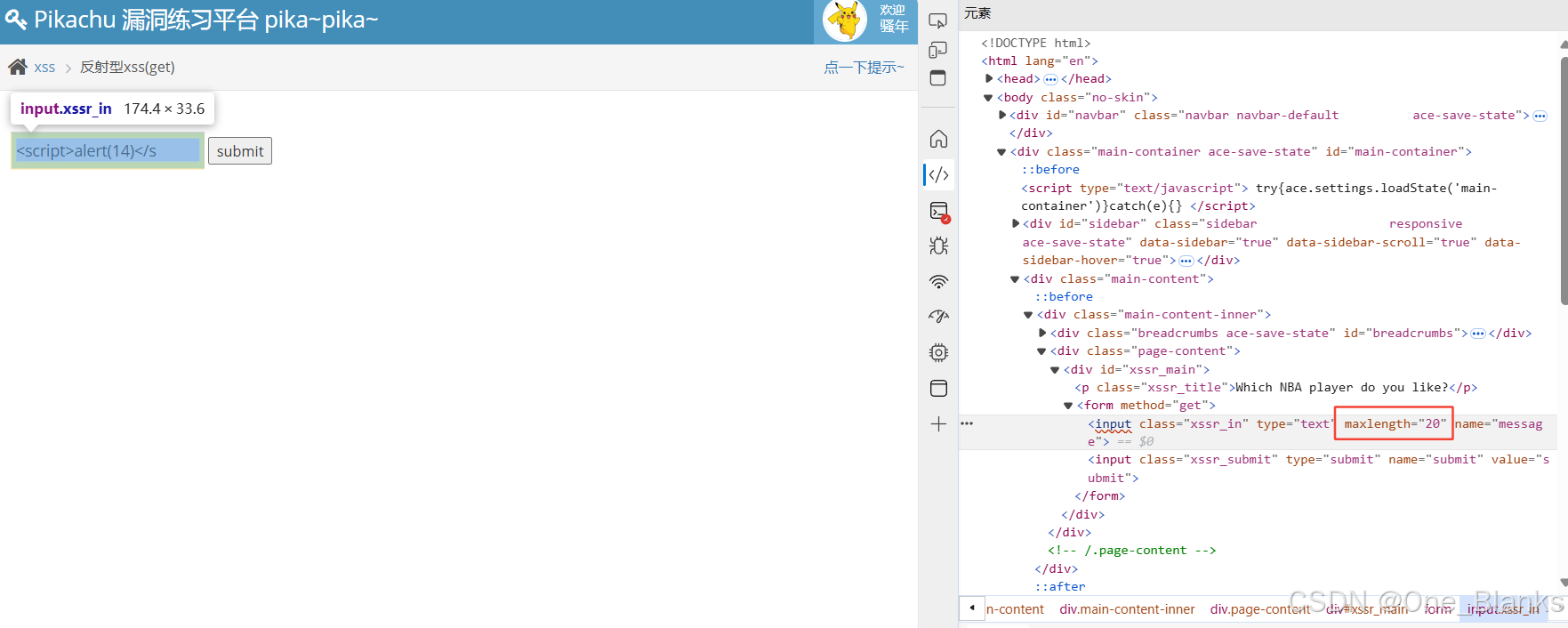Expand ellipsis badge of breadcrumbs div
This screenshot has height=628, width=1568.
(x=1478, y=334)
